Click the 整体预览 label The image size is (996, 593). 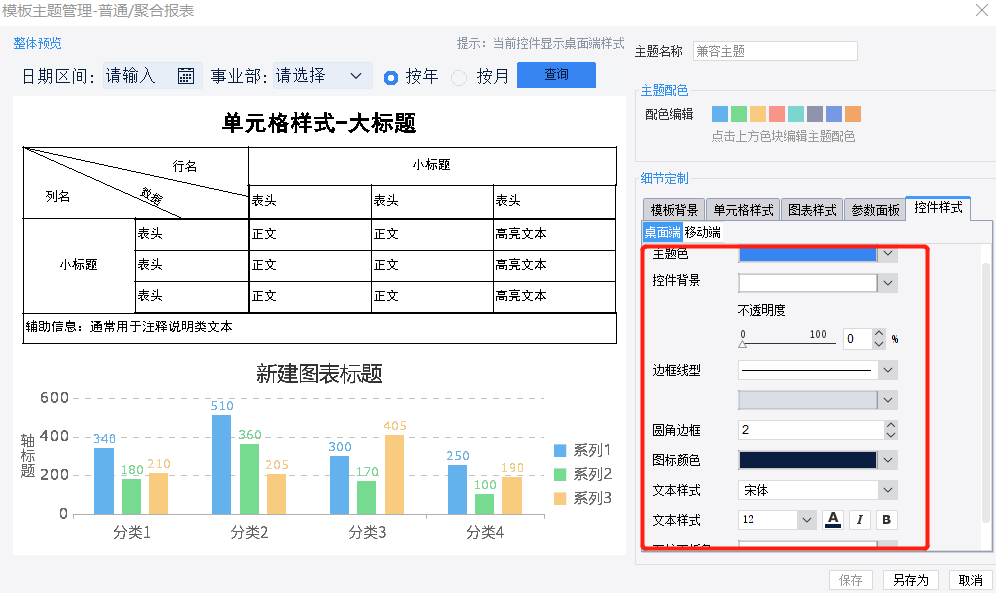click(37, 43)
